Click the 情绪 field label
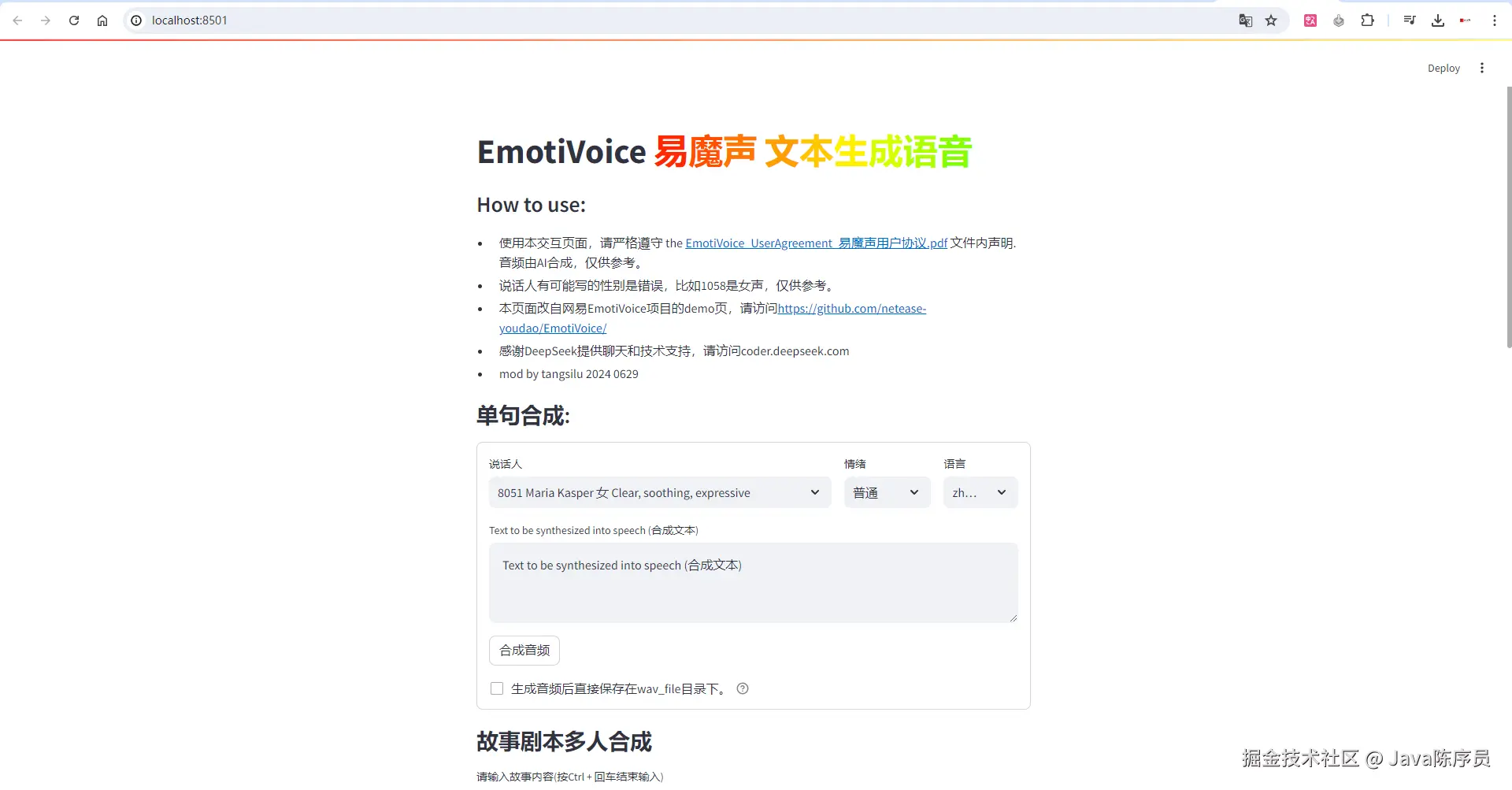 coord(855,464)
